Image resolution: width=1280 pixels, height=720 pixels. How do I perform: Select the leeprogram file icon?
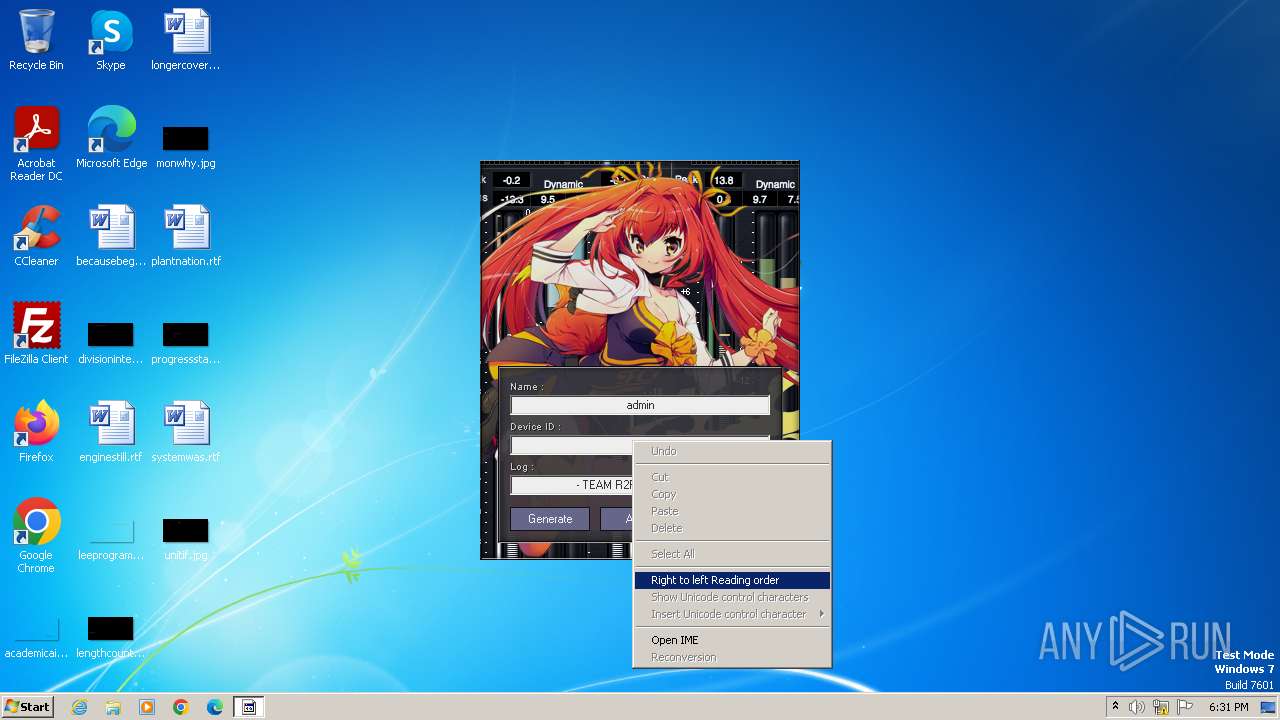[111, 540]
